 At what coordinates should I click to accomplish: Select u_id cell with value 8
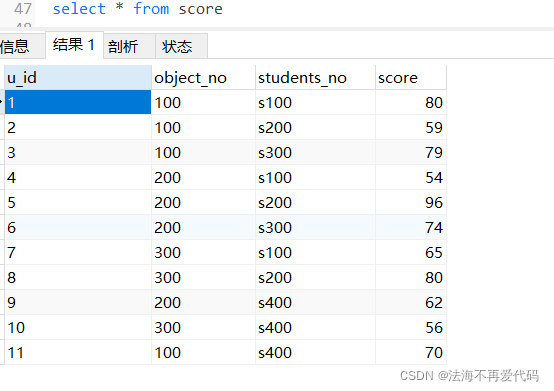(x=78, y=278)
